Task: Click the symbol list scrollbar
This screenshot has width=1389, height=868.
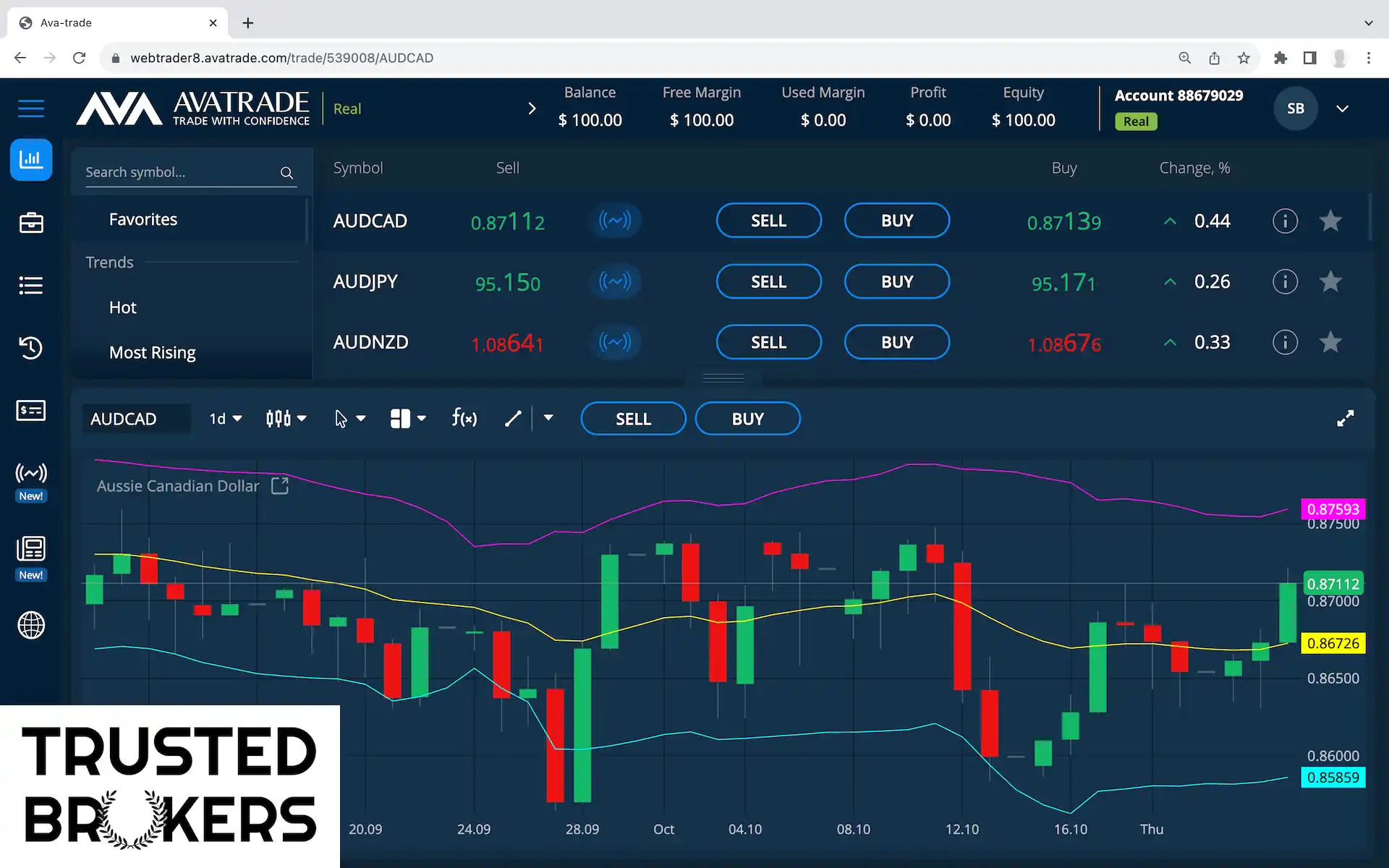Action: [1369, 217]
